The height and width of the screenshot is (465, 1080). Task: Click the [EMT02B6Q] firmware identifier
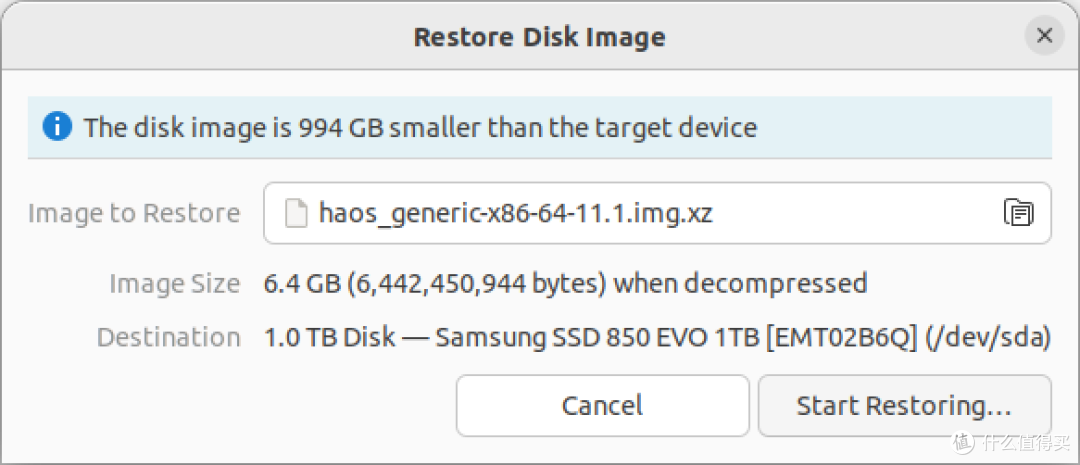pyautogui.click(x=842, y=338)
